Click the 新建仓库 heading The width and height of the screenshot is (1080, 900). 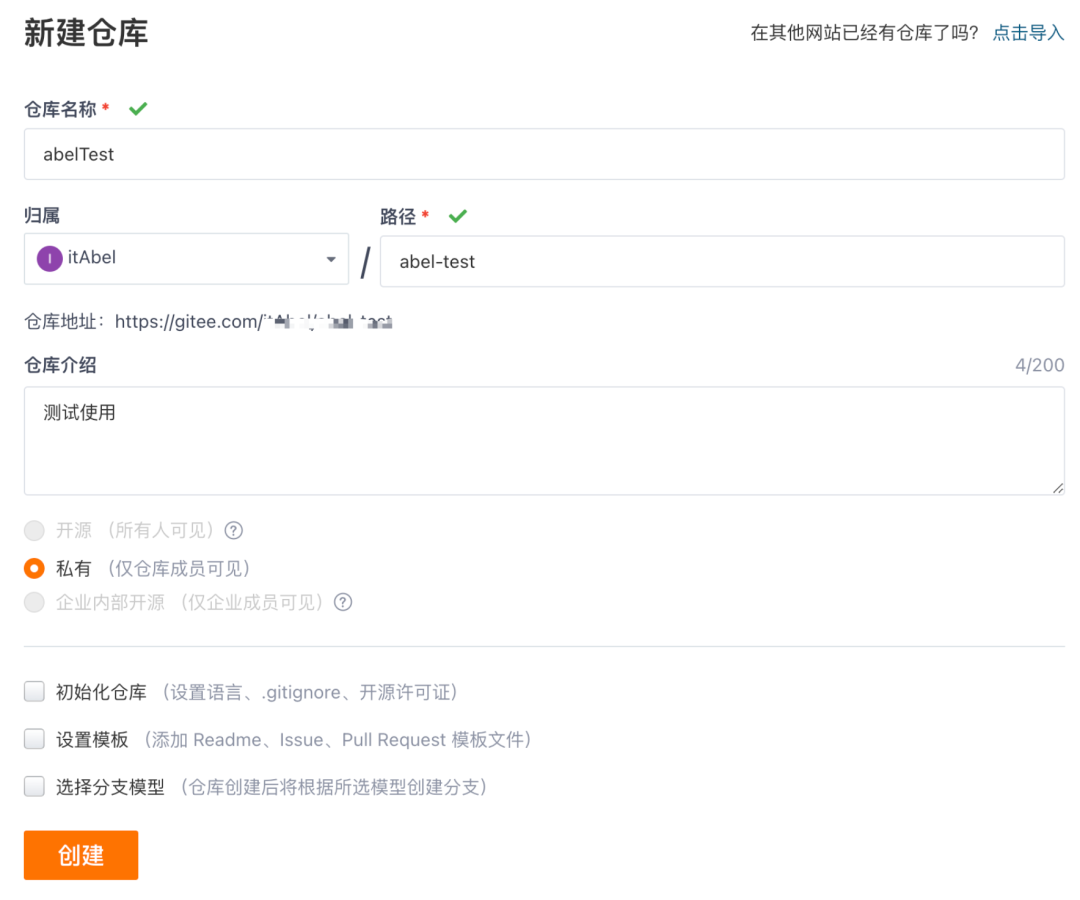tap(86, 33)
